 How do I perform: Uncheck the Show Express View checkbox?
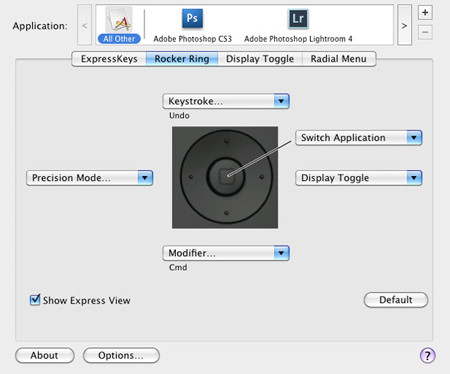(35, 300)
